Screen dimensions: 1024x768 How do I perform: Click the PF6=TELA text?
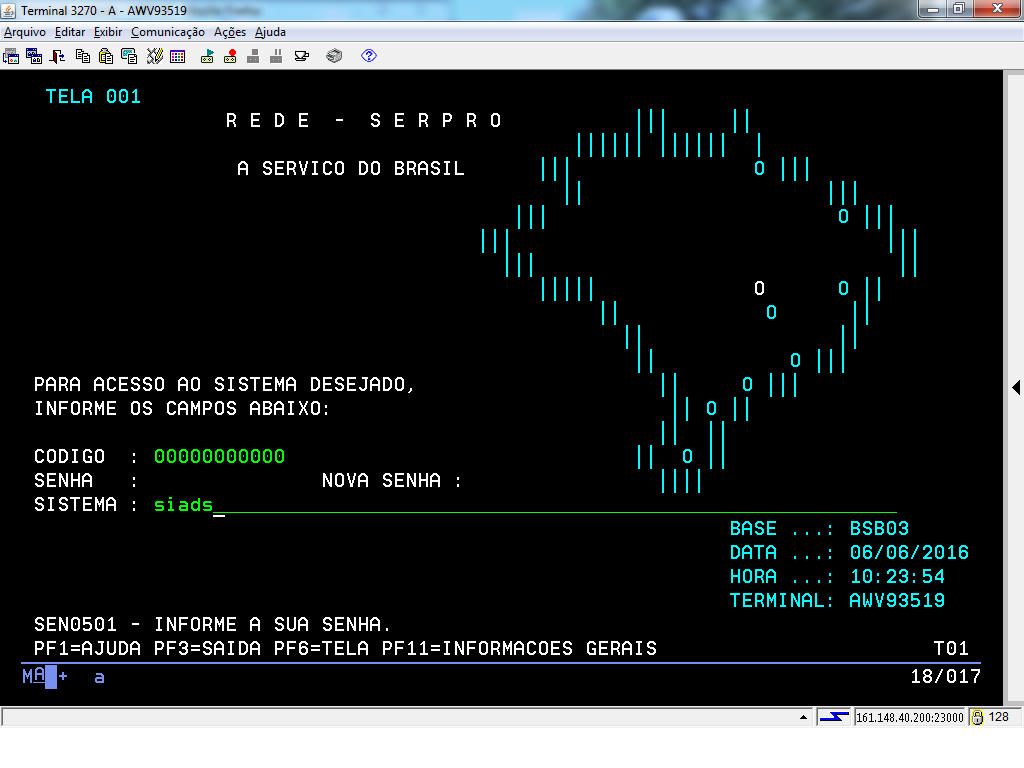tap(321, 648)
